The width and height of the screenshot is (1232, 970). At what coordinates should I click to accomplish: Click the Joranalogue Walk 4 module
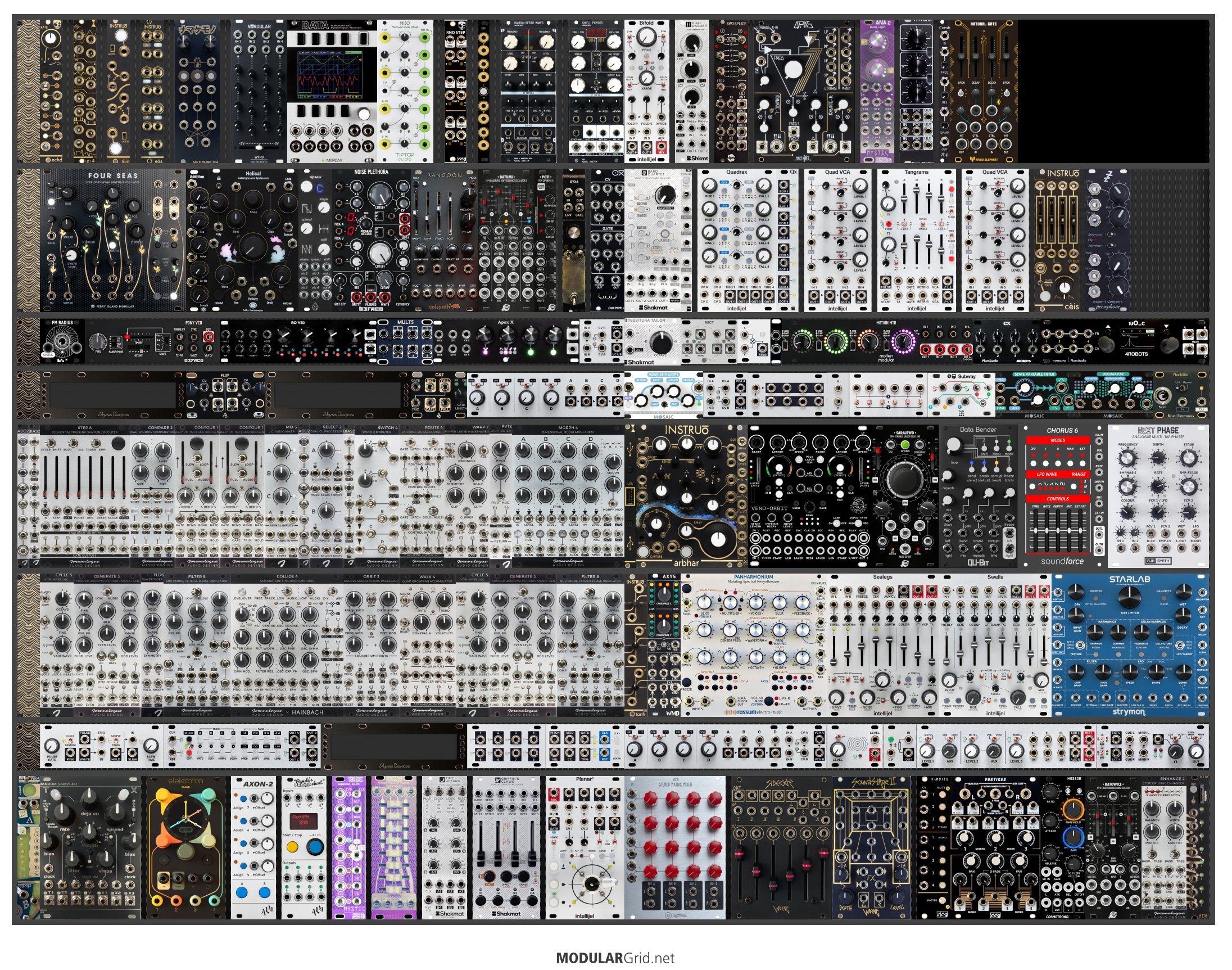[x=428, y=645]
